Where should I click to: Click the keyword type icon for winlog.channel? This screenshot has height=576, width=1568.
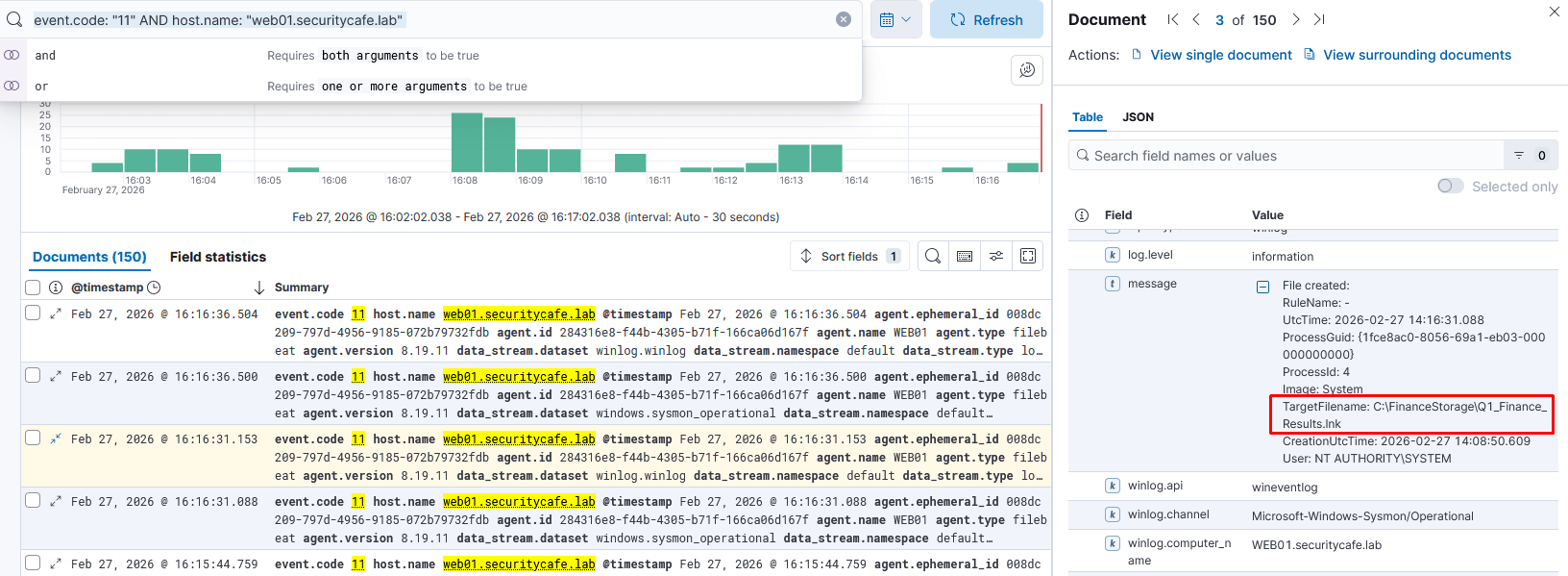click(1113, 514)
